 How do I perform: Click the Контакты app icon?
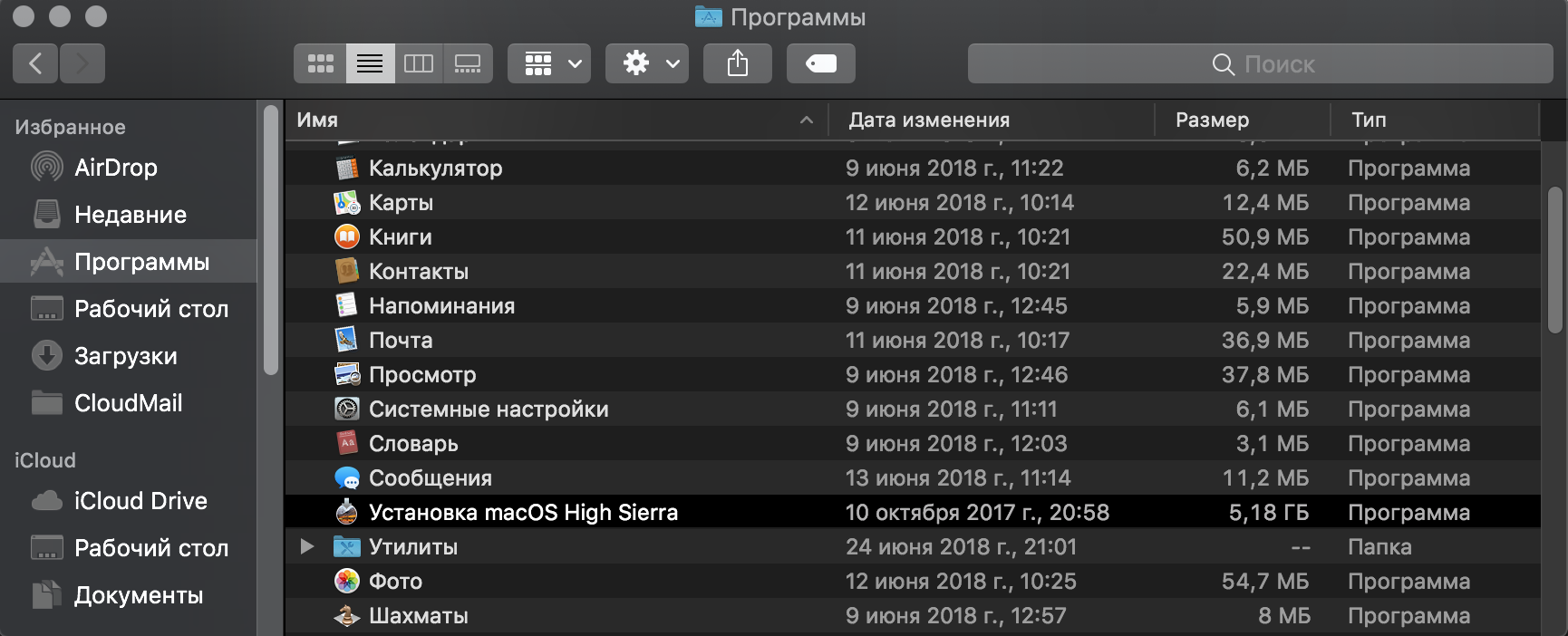click(346, 271)
